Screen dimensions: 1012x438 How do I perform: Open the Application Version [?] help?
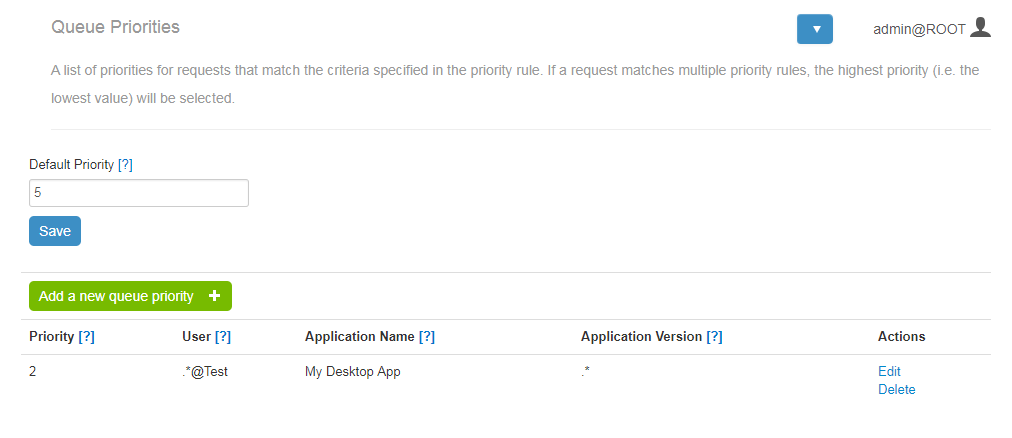click(x=714, y=337)
